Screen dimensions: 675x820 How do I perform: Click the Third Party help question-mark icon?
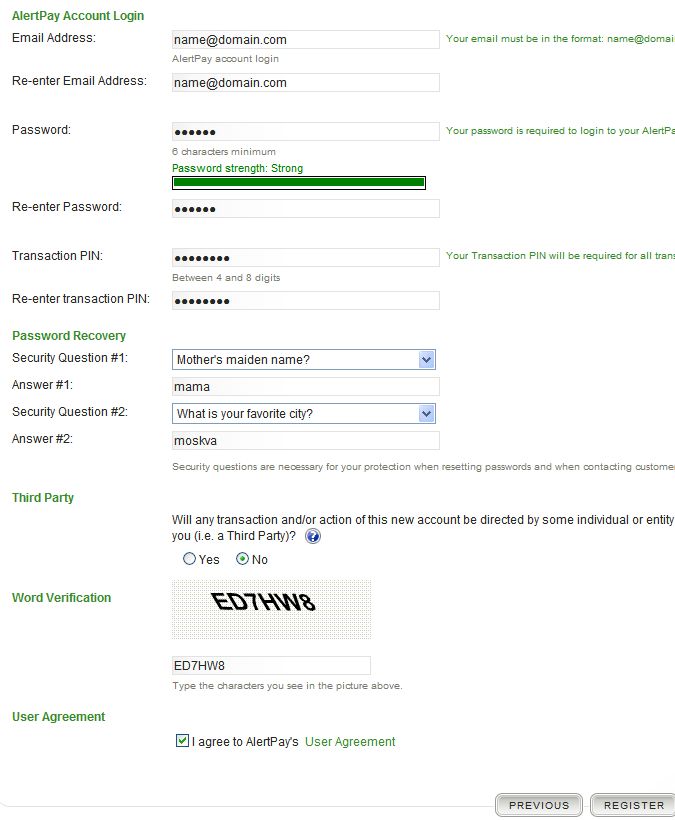(313, 536)
